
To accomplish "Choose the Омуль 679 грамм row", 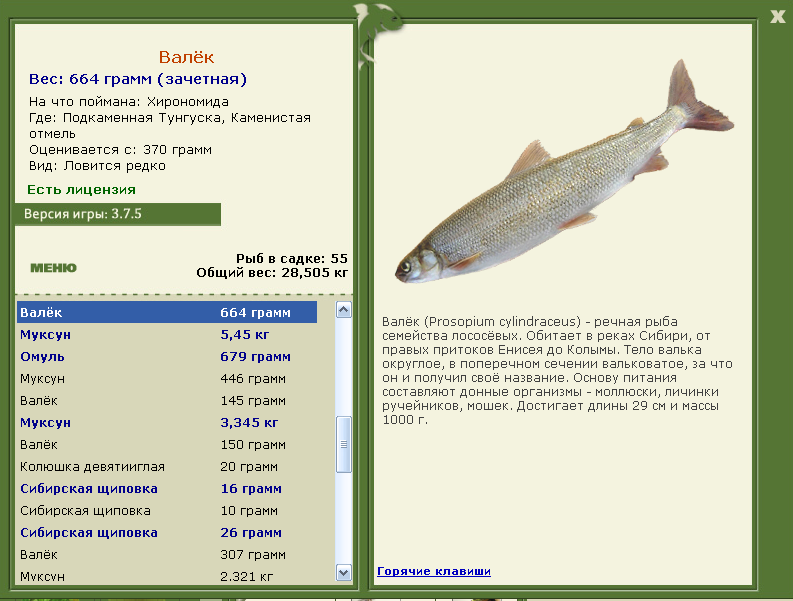I will [167, 357].
